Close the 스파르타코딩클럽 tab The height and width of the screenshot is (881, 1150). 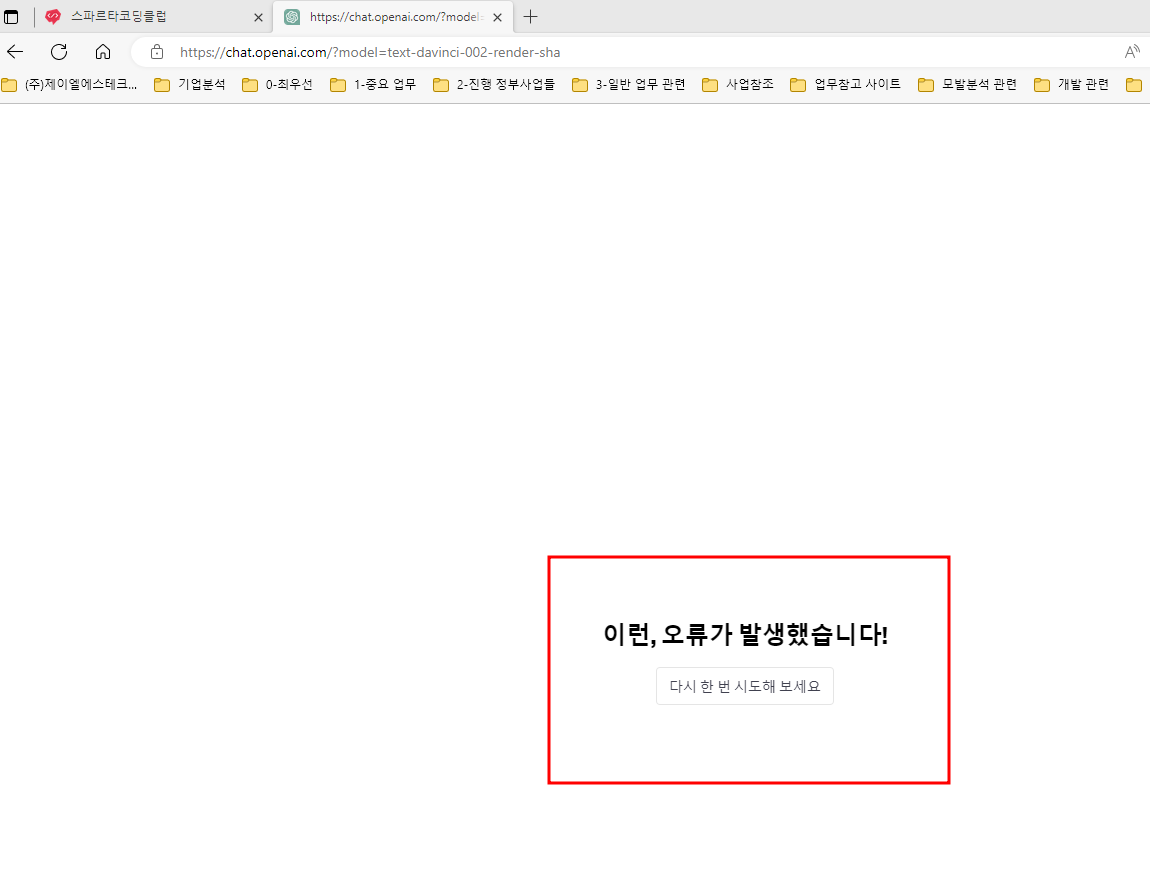[258, 18]
